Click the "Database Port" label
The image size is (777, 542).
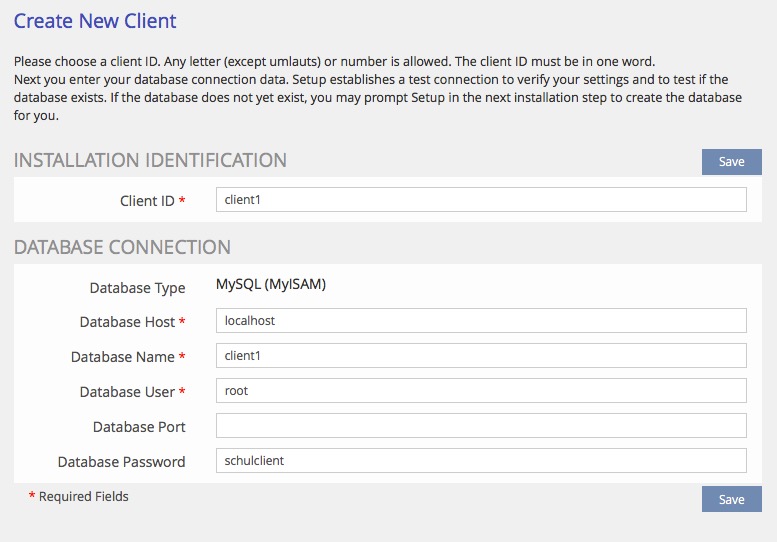139,427
